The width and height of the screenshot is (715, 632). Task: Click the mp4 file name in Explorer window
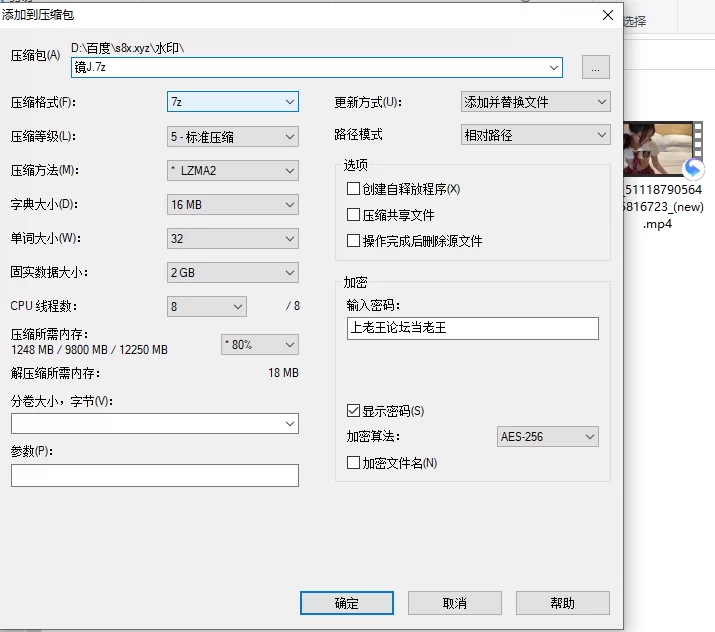pos(663,207)
